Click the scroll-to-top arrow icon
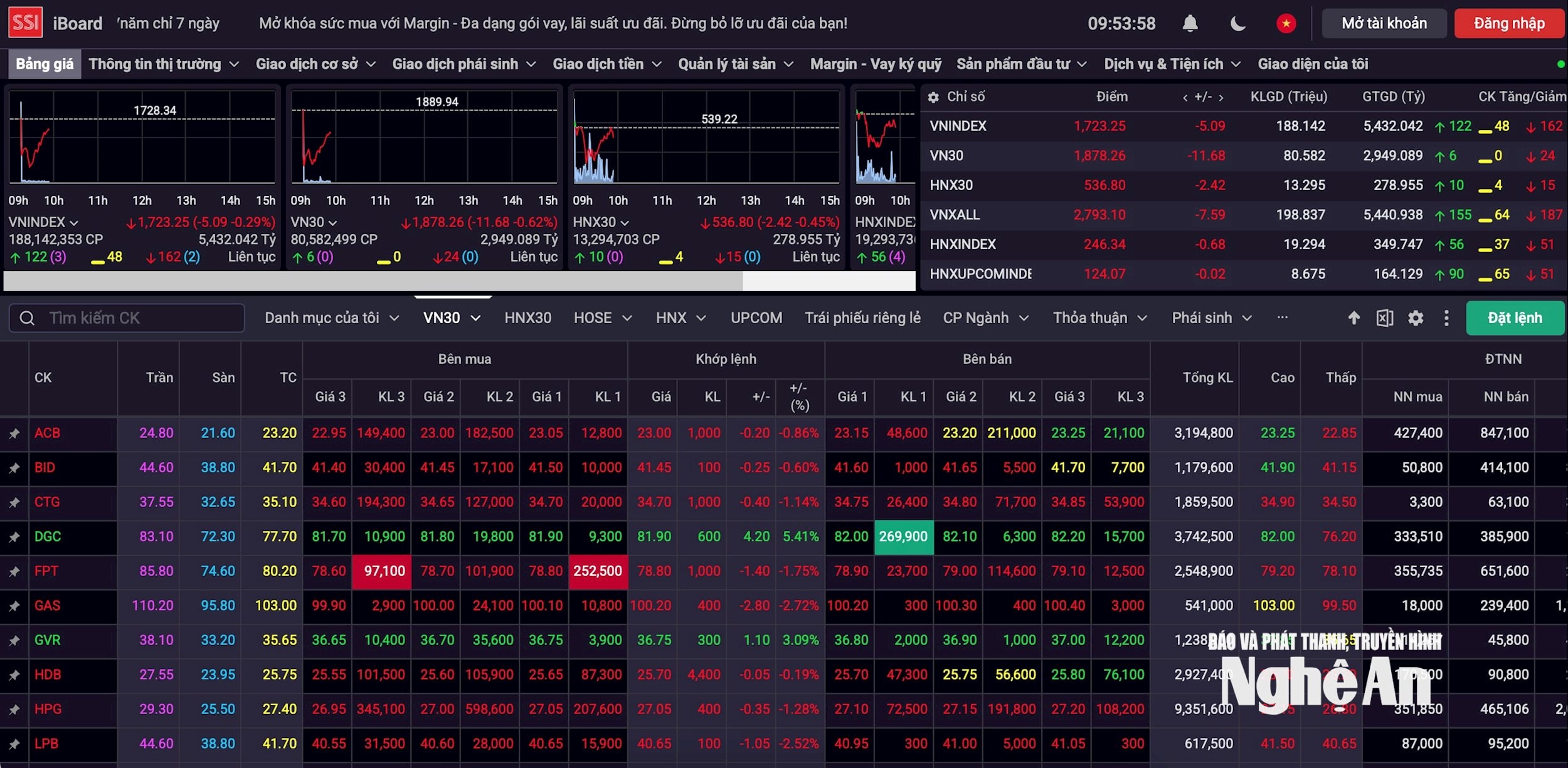The image size is (1568, 768). tap(1353, 318)
